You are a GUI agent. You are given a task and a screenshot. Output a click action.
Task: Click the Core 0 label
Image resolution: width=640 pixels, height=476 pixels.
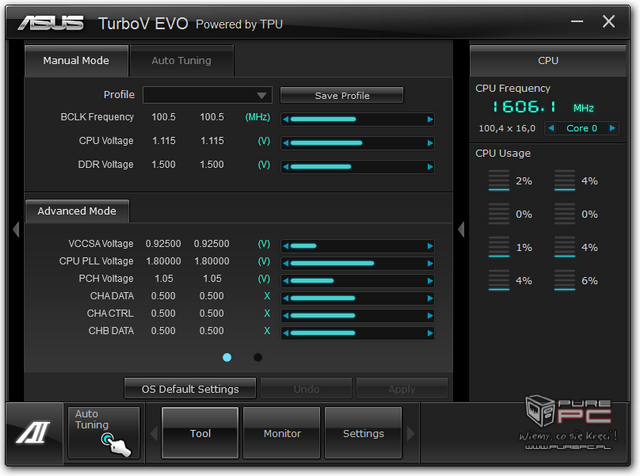pyautogui.click(x=582, y=128)
